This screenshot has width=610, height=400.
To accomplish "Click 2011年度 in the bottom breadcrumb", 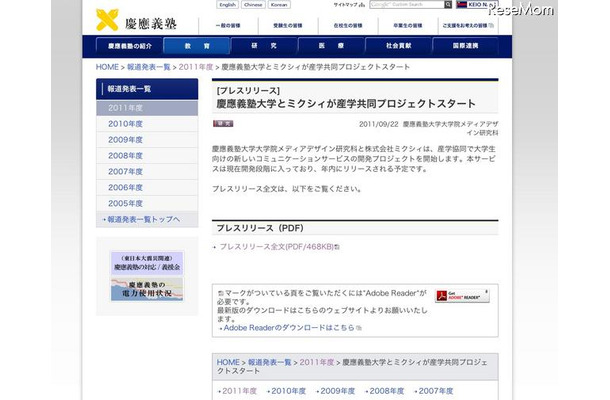I will 317,362.
